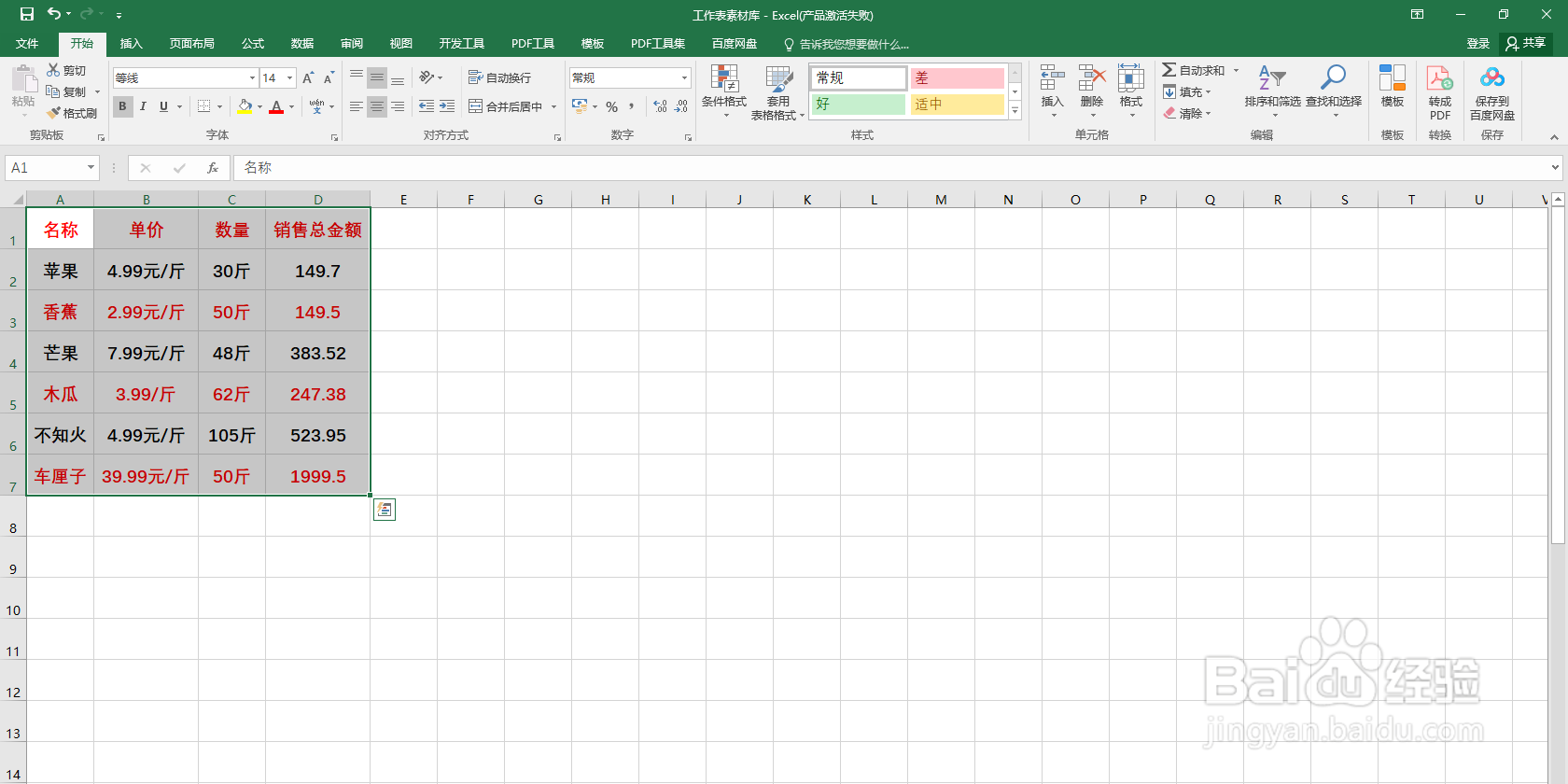Increase indent icon
This screenshot has height=784, width=1568.
point(447,106)
